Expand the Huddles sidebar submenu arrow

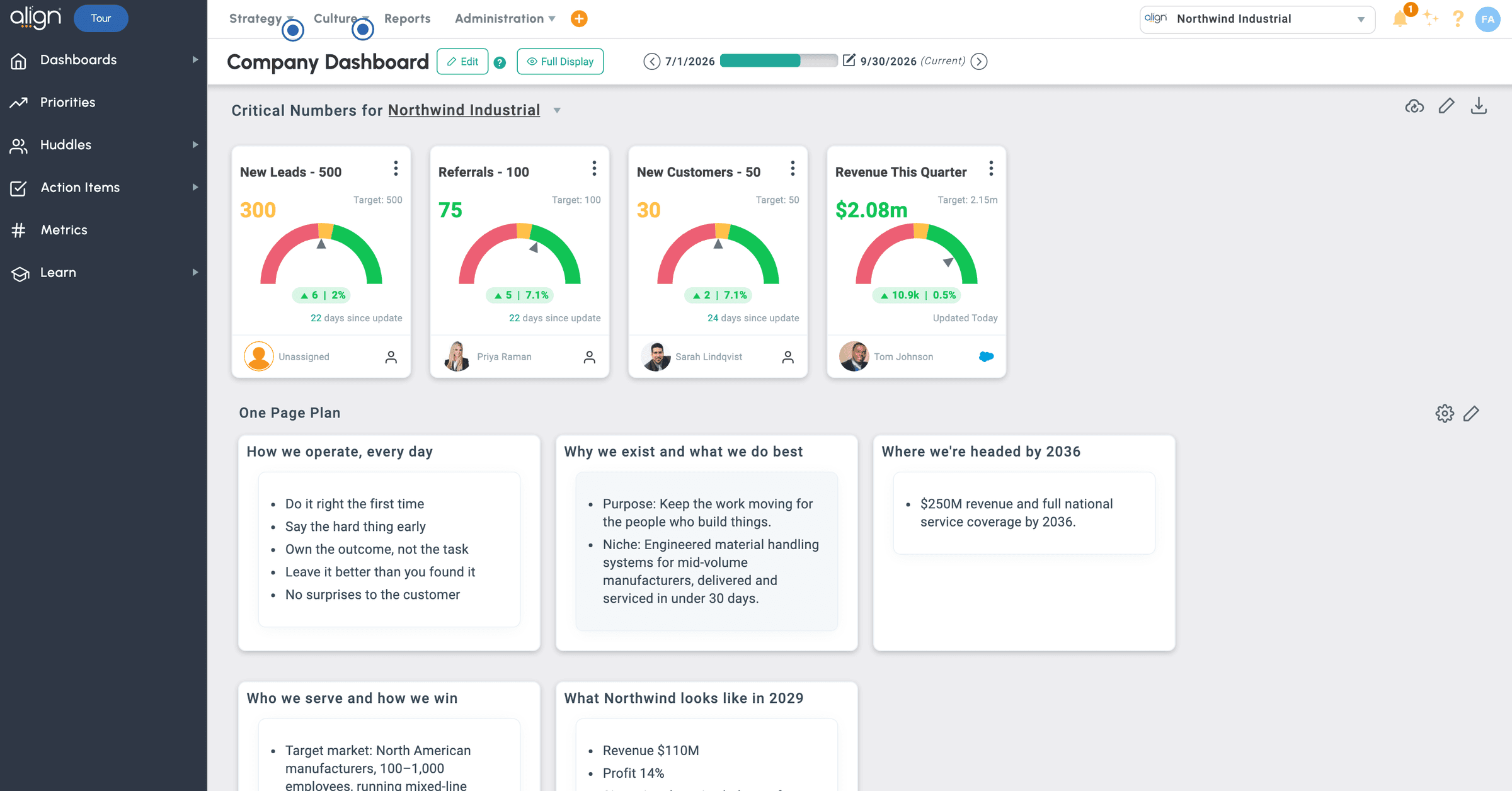click(x=195, y=145)
